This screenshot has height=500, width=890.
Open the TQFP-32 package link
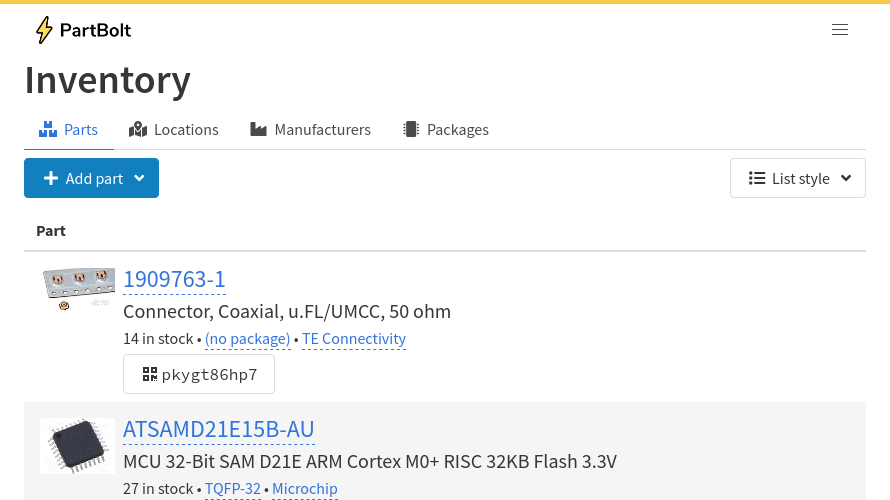tap(233, 489)
